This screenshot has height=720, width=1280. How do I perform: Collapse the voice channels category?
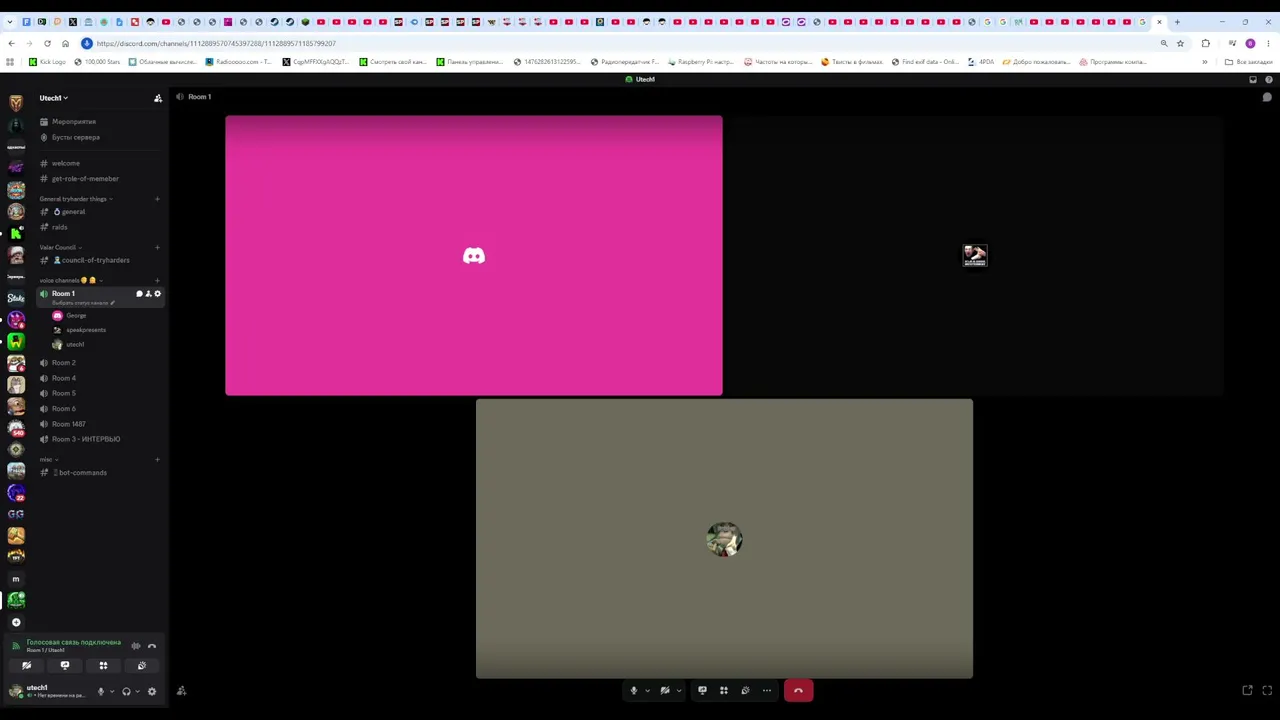click(x=71, y=280)
